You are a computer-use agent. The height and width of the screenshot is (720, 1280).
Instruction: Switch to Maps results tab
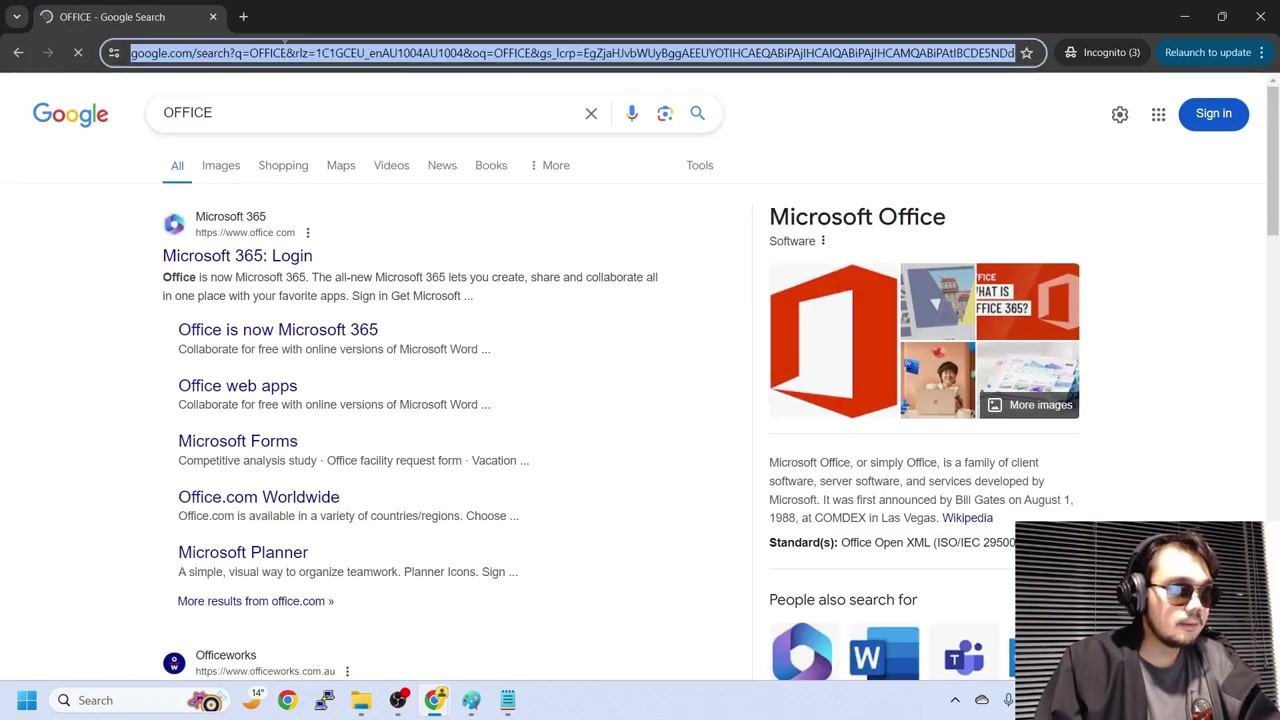[341, 166]
